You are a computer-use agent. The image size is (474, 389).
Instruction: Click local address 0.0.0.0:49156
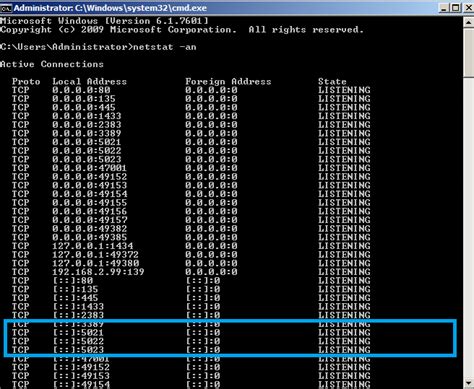tap(89, 212)
